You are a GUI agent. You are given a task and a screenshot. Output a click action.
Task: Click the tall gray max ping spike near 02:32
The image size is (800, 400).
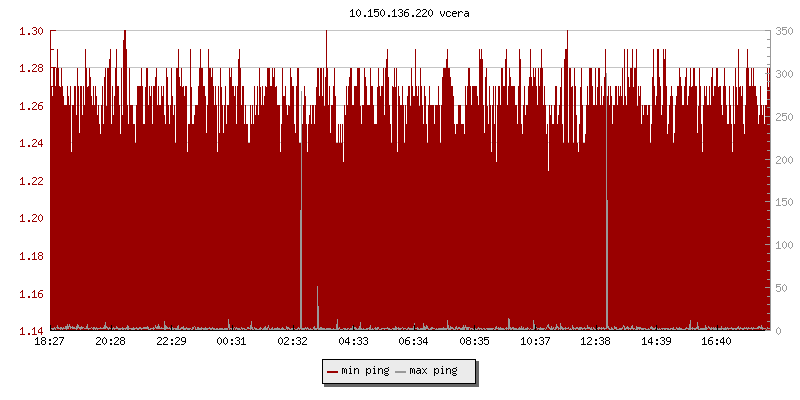301,265
